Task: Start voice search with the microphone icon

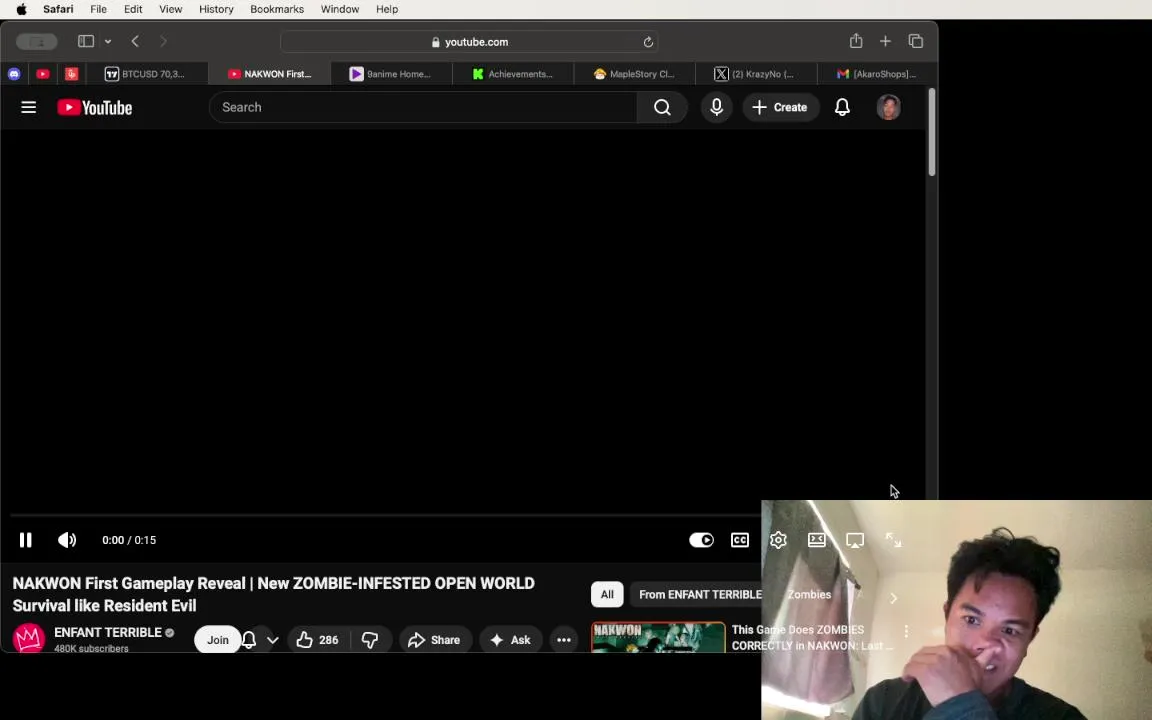Action: [x=716, y=107]
